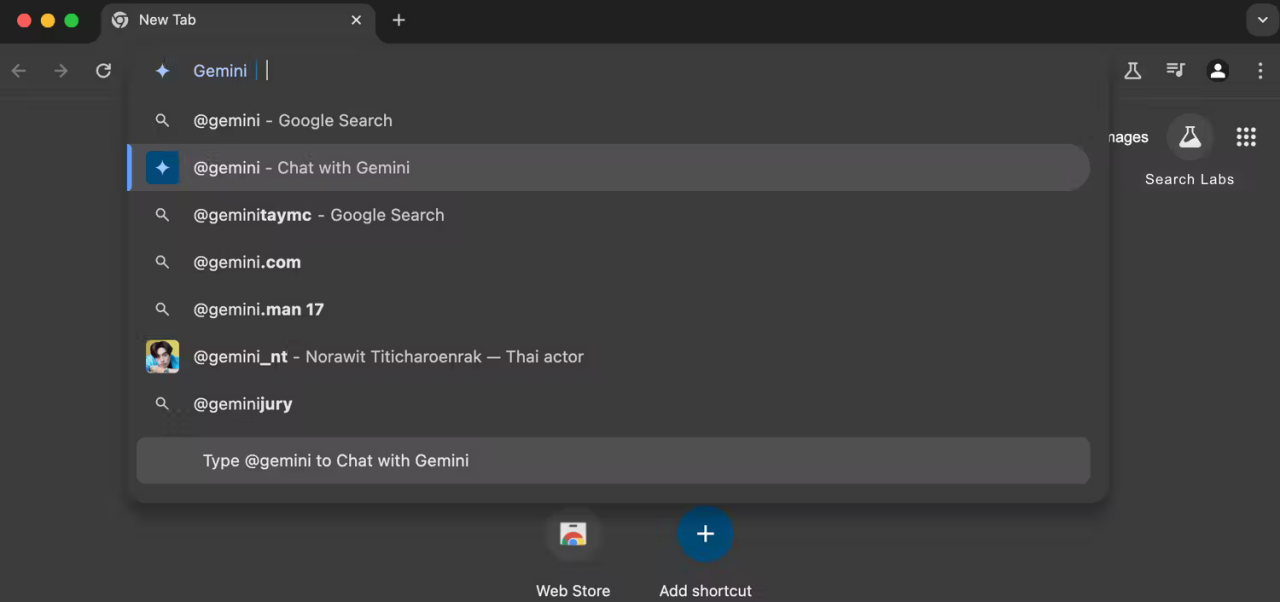1280x602 pixels.
Task: Click the Search Labs flask icon
Action: 1189,137
